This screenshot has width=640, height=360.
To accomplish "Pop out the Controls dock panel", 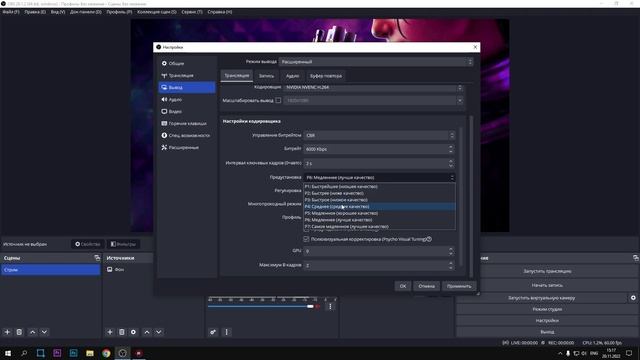I will (x=636, y=258).
